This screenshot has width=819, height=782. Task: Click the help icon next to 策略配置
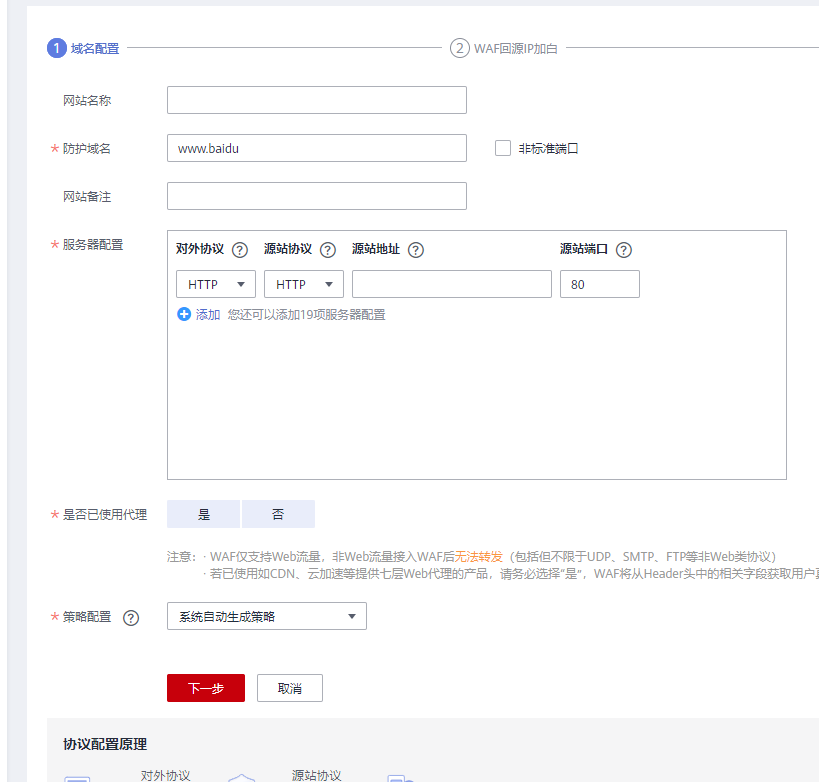pyautogui.click(x=131, y=618)
